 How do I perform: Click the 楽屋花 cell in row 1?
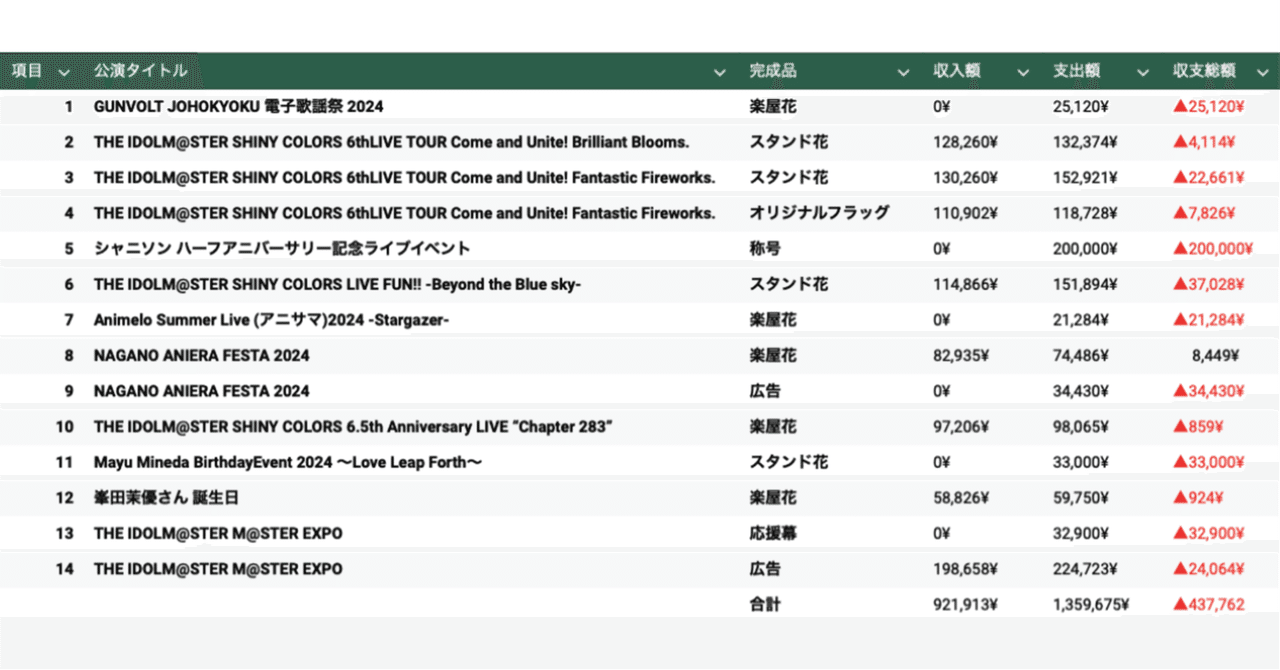coord(774,106)
